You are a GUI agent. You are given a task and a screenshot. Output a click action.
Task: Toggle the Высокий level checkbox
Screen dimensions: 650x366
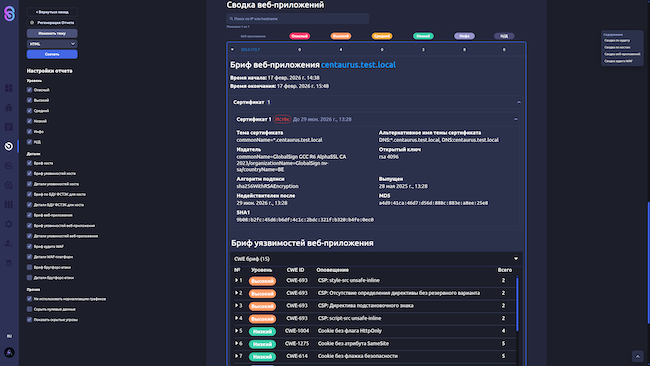[29, 100]
